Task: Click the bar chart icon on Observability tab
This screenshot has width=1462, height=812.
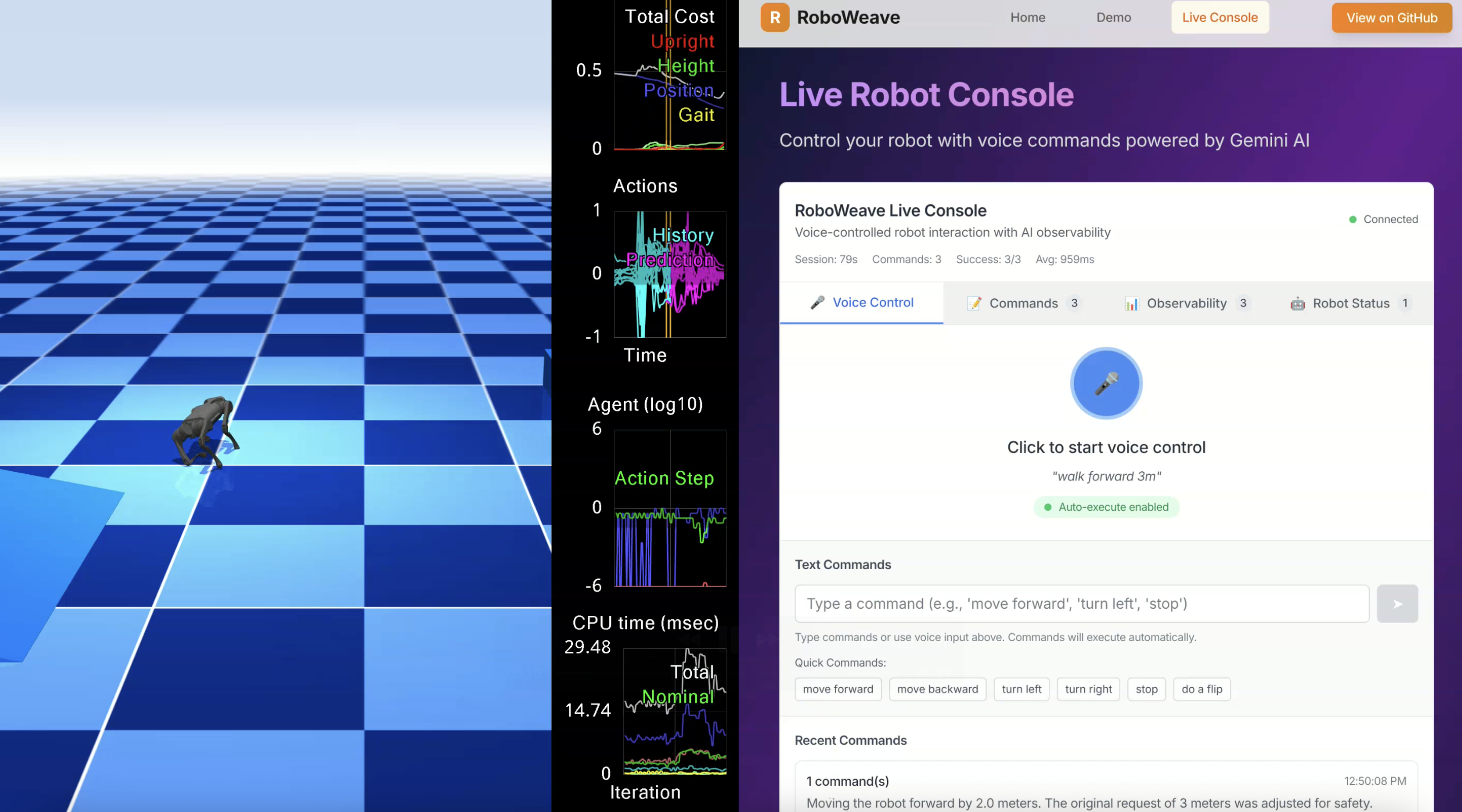Action: (1132, 303)
